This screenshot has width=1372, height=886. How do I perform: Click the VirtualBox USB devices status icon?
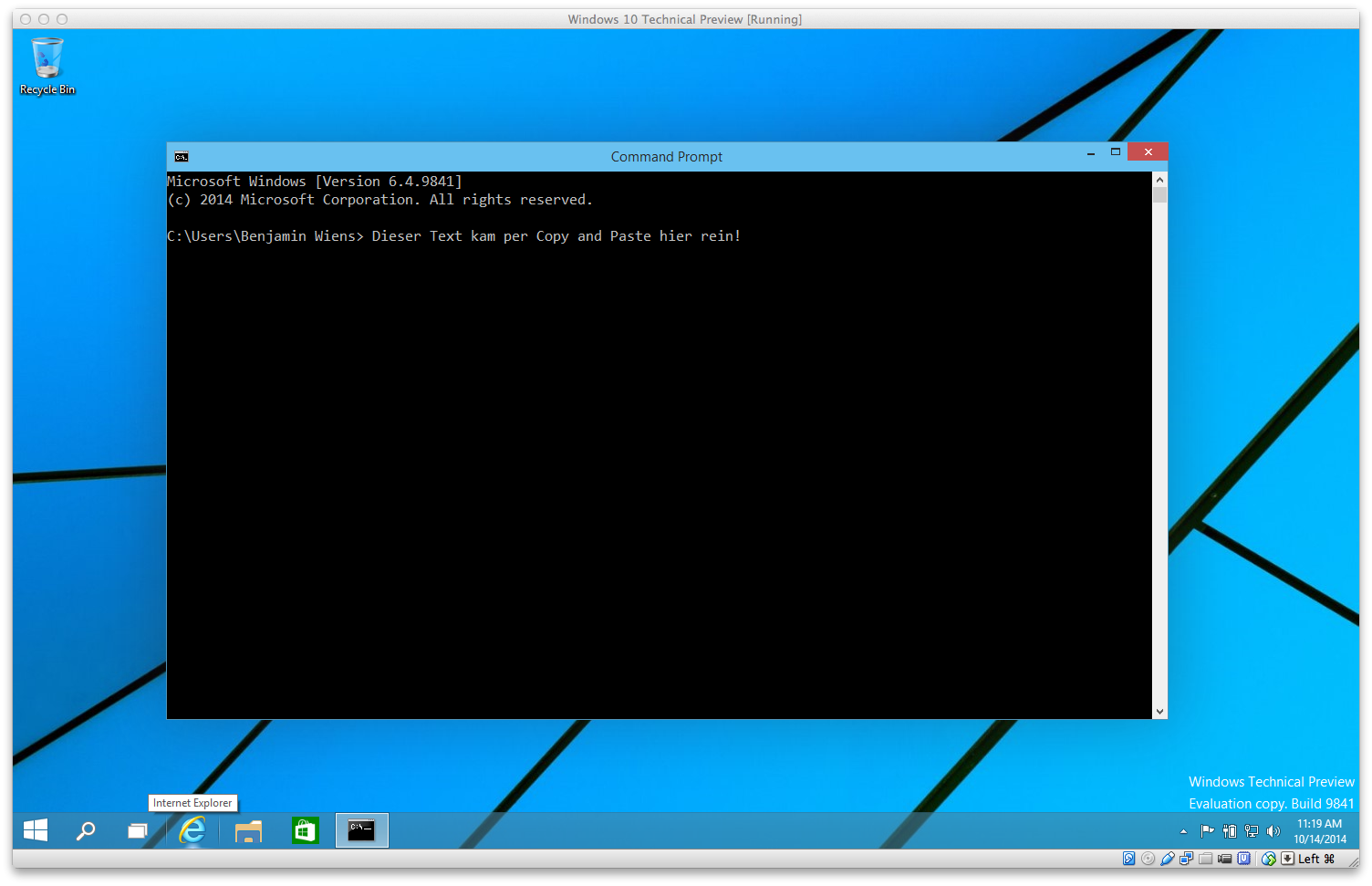tap(1167, 859)
